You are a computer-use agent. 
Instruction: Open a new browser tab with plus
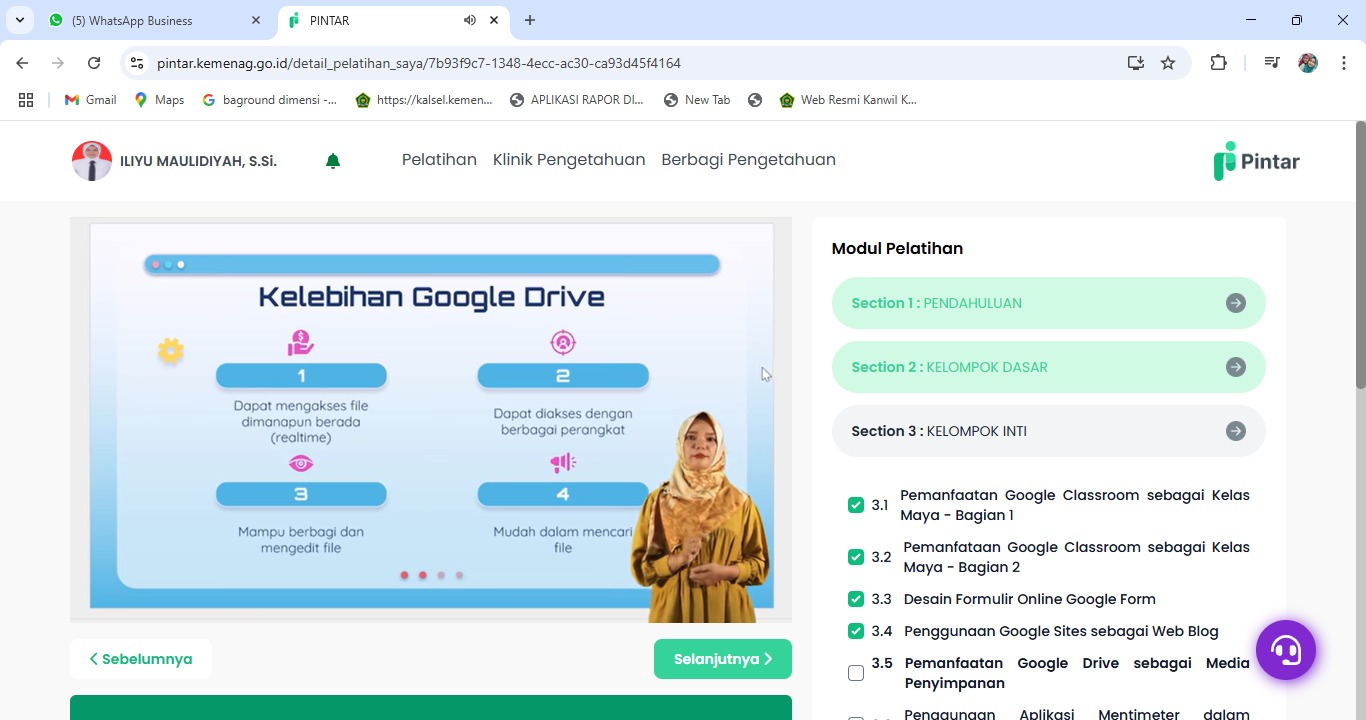530,20
